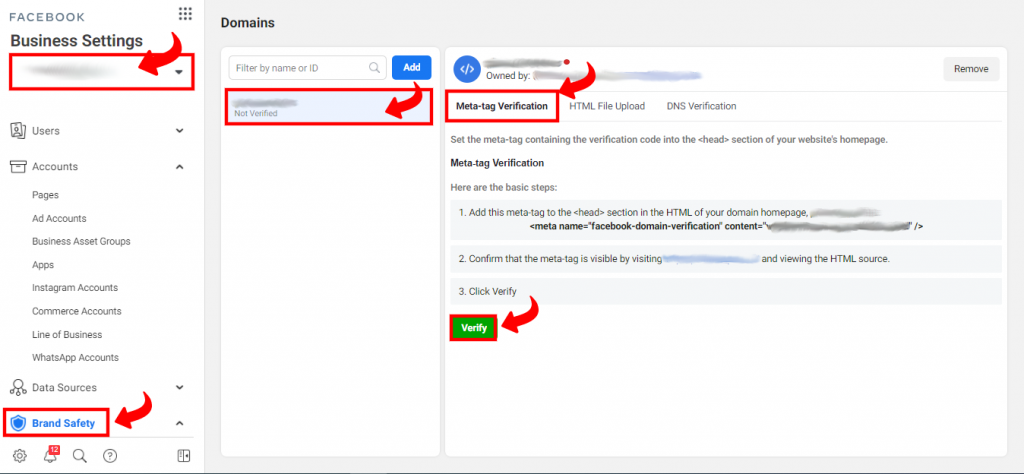Click the Data Sources nodes icon
1024x474 pixels.
point(18,387)
